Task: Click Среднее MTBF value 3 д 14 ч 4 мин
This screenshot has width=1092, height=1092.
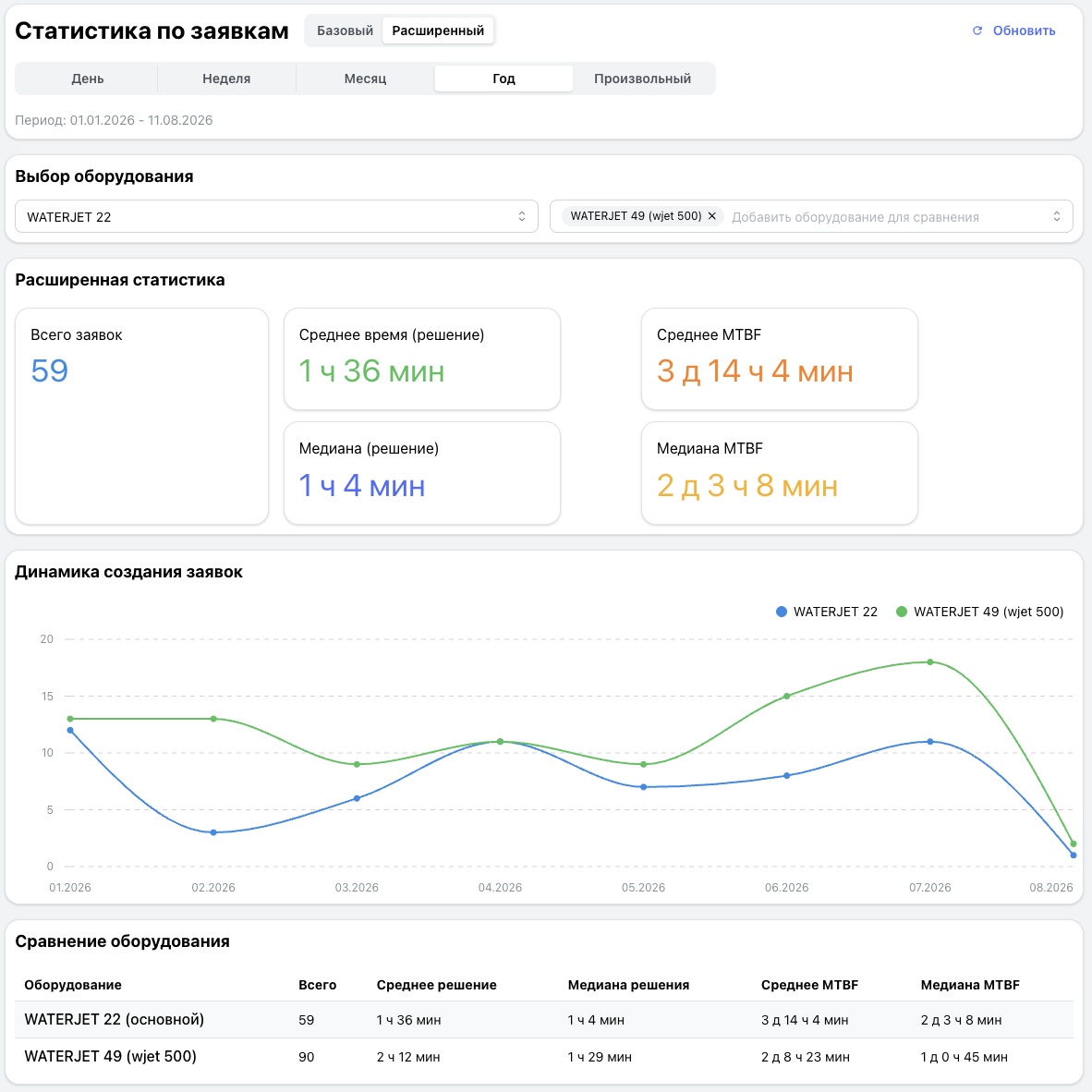Action: pos(755,370)
